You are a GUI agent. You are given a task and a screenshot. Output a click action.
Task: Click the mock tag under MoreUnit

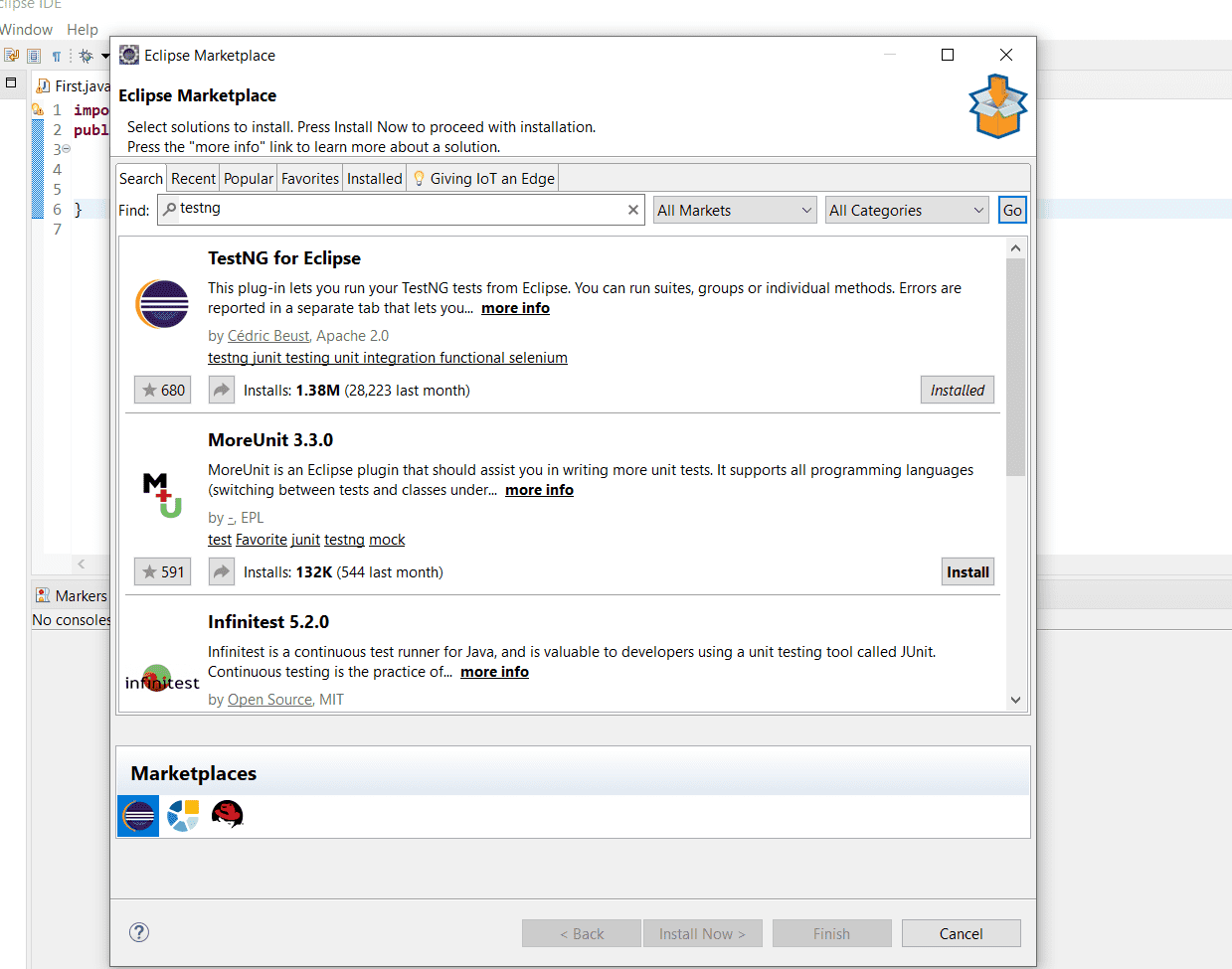point(387,540)
